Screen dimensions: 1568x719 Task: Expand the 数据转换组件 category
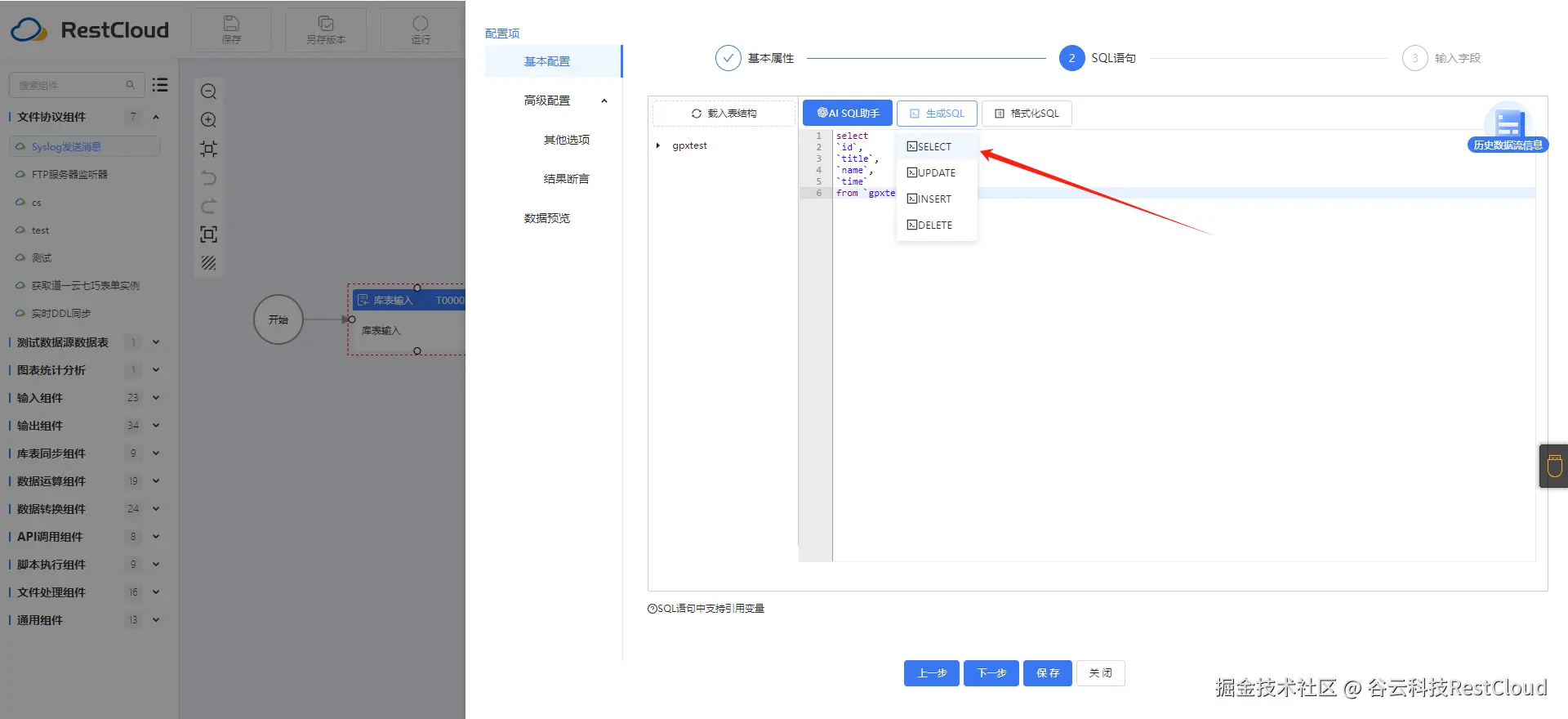[156, 509]
